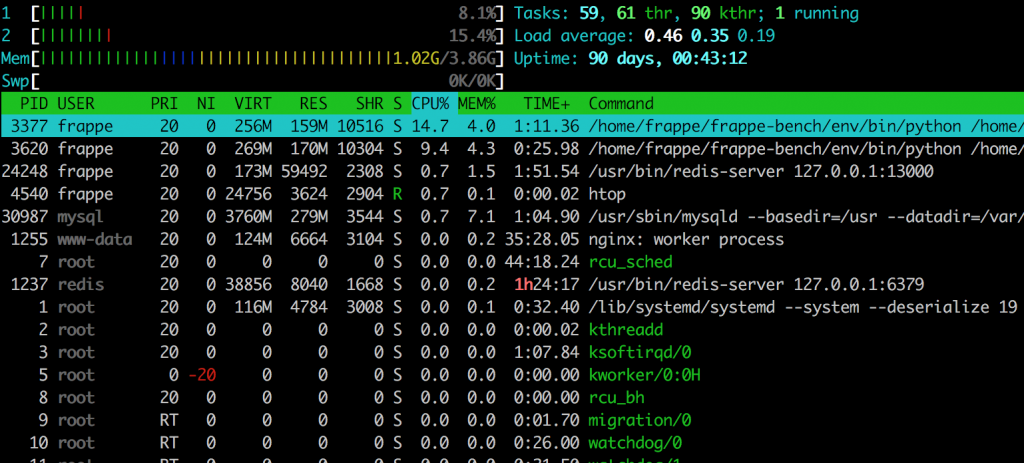Click the Tasks count summary line

coord(686,13)
